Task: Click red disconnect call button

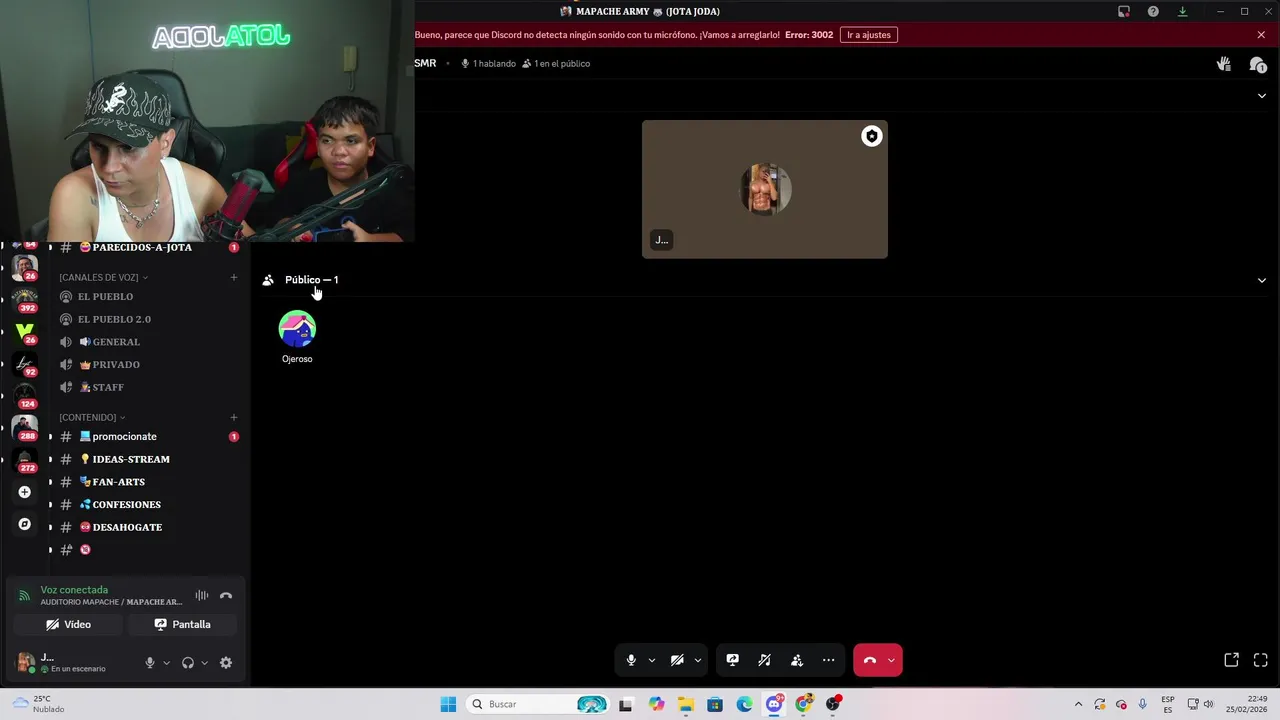Action: point(869,660)
